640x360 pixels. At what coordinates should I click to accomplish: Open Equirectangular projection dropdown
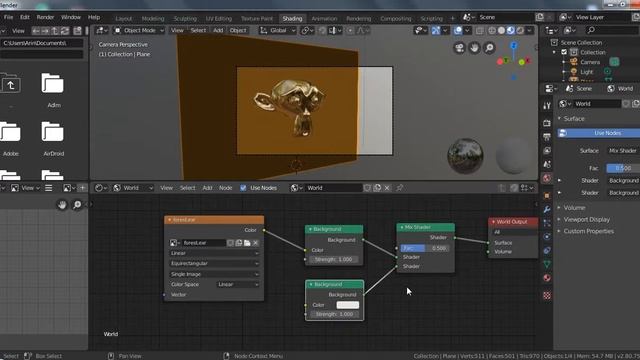pos(214,264)
